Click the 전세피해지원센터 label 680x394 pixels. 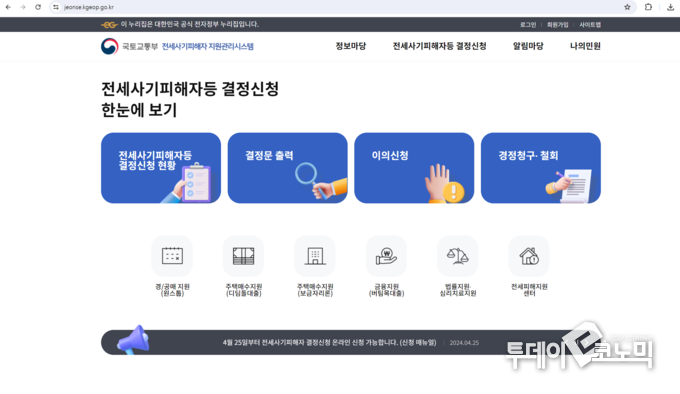(529, 290)
